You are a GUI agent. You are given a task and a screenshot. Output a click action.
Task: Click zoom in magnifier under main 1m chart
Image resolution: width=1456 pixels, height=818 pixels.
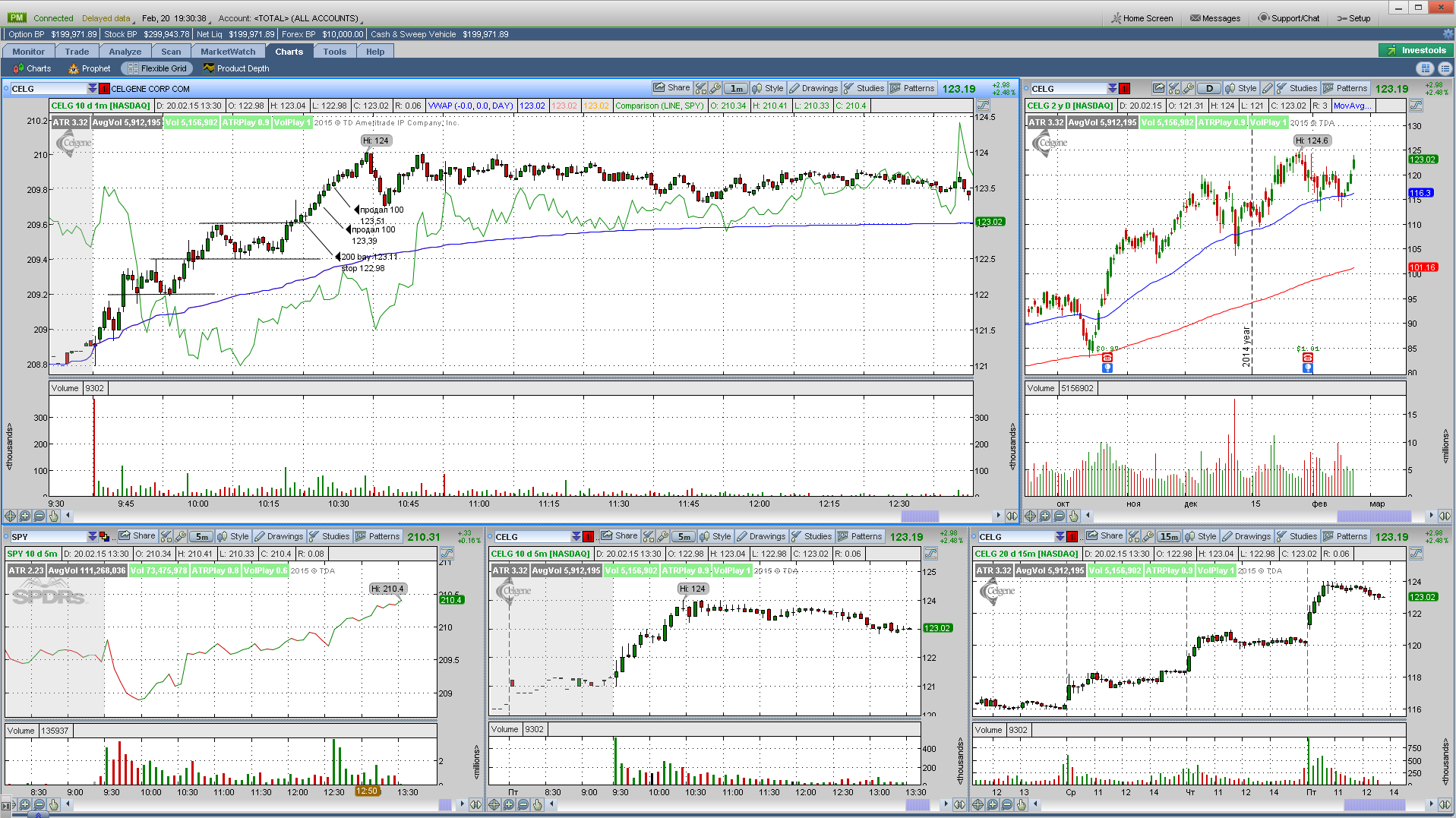[25, 516]
